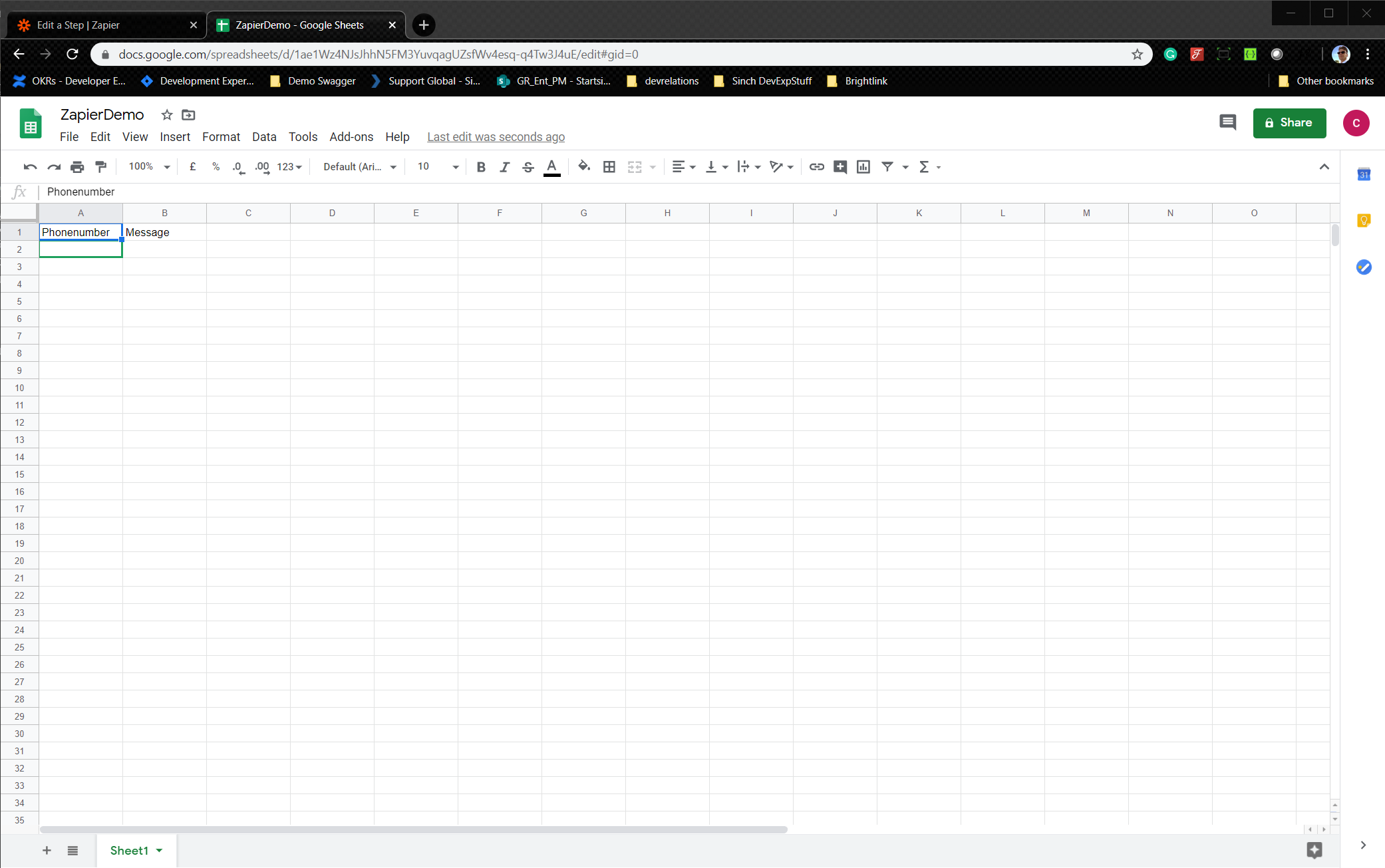This screenshot has width=1385, height=868.
Task: Click the Undo icon in toolbar
Action: pos(30,167)
